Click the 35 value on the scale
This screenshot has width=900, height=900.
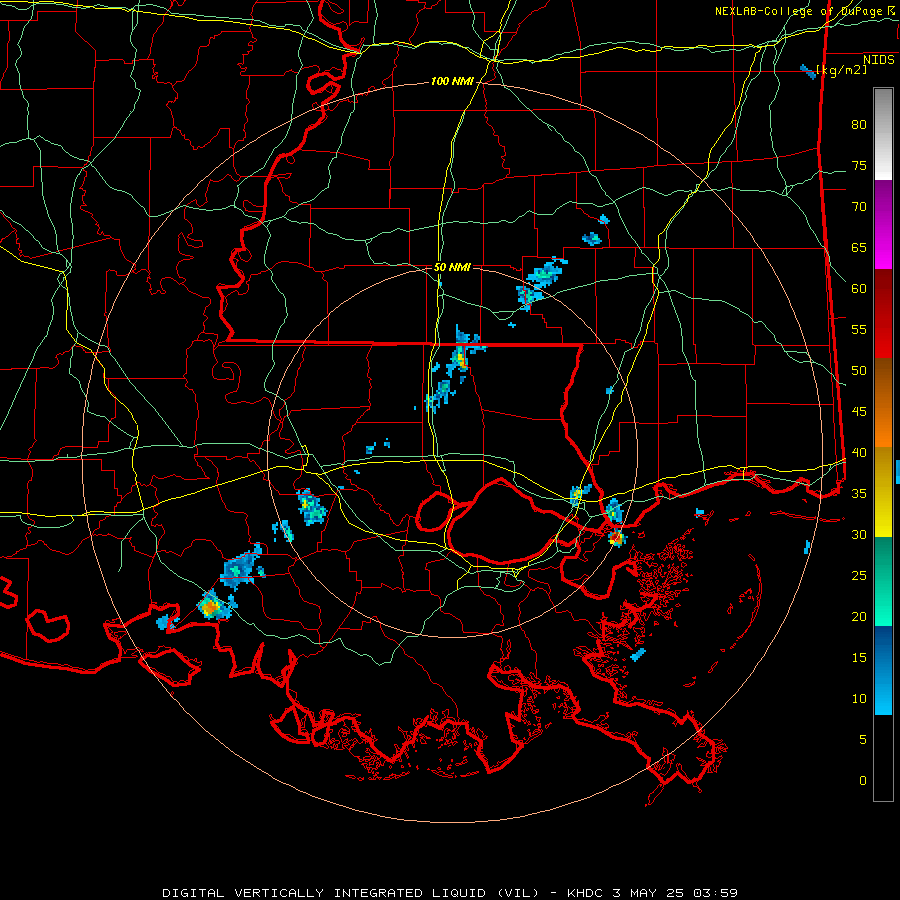coord(859,494)
